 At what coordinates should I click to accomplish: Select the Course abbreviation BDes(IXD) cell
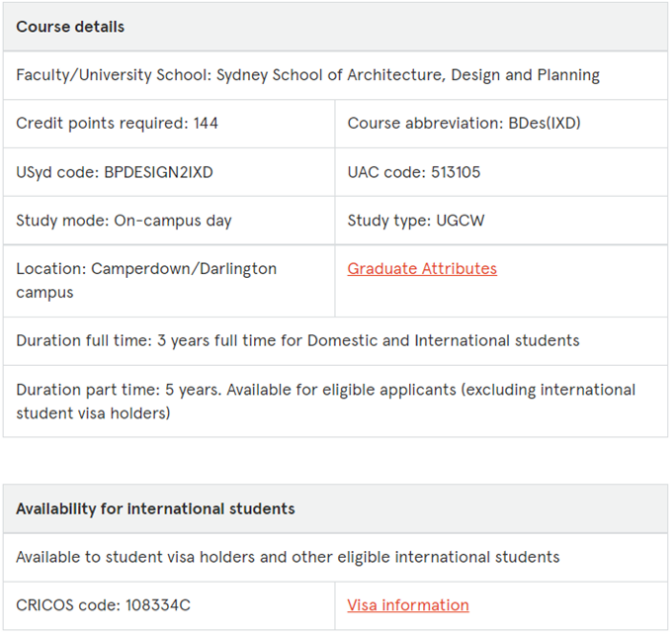click(x=464, y=124)
